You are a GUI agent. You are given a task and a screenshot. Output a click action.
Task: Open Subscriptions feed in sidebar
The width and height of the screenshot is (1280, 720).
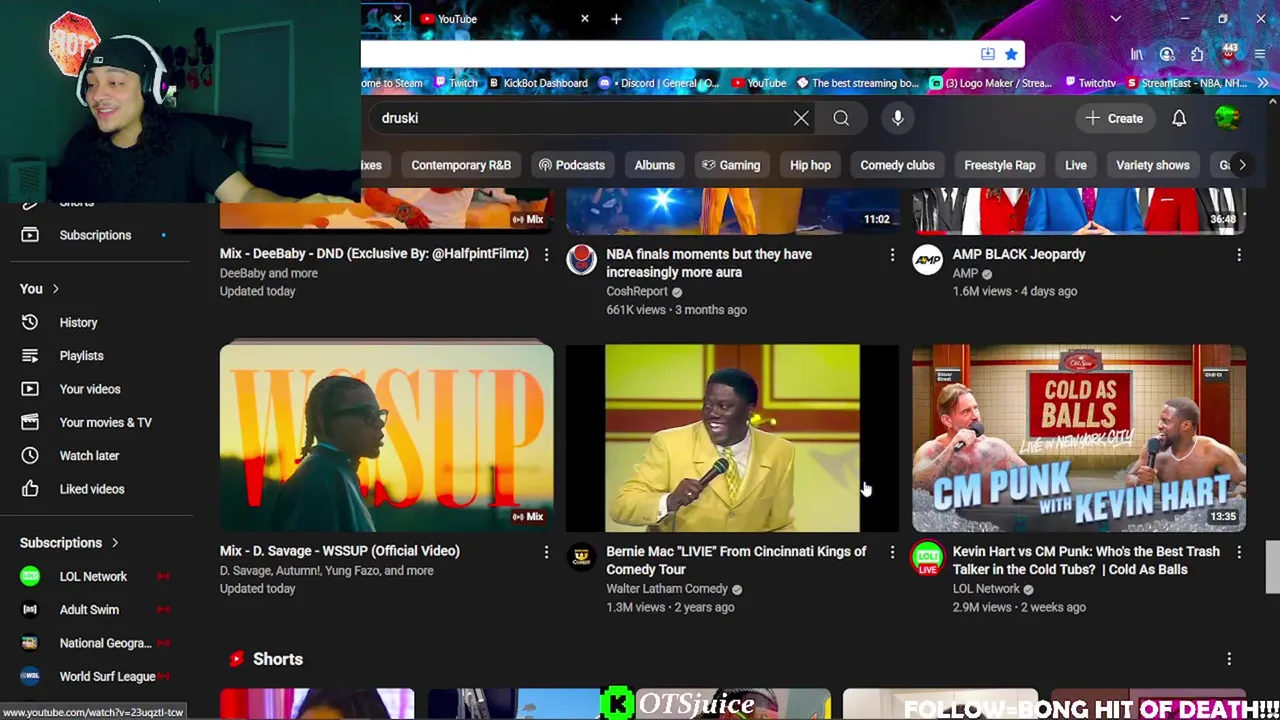pos(97,235)
